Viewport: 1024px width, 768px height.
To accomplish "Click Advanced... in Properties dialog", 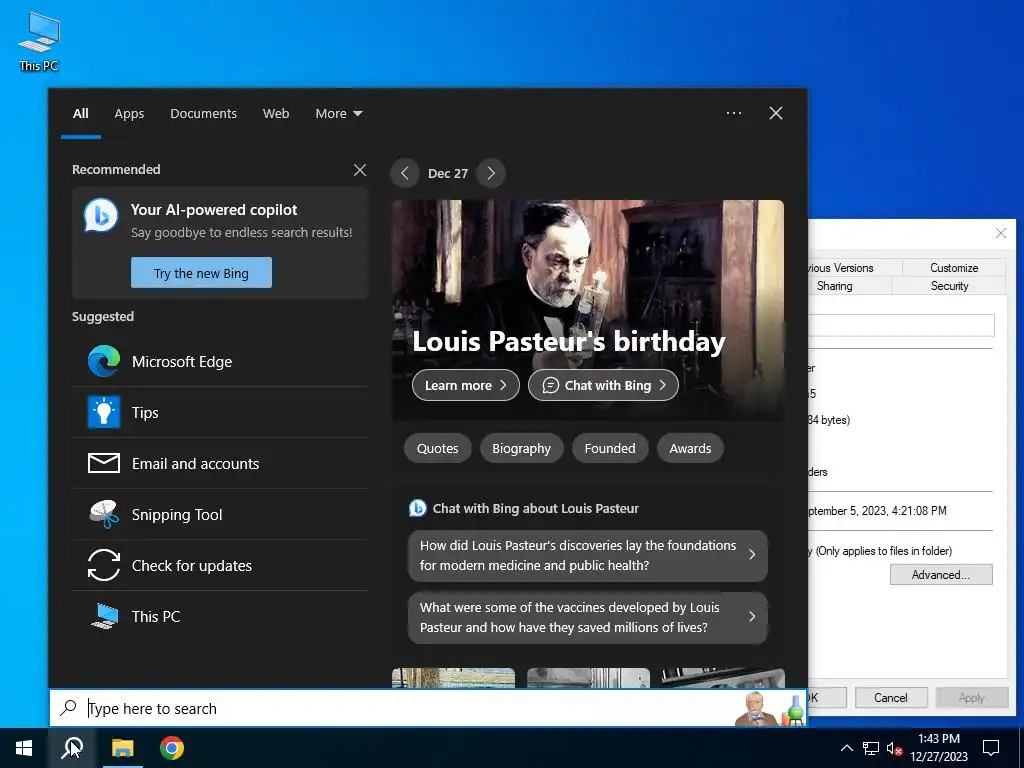I will pos(940,575).
